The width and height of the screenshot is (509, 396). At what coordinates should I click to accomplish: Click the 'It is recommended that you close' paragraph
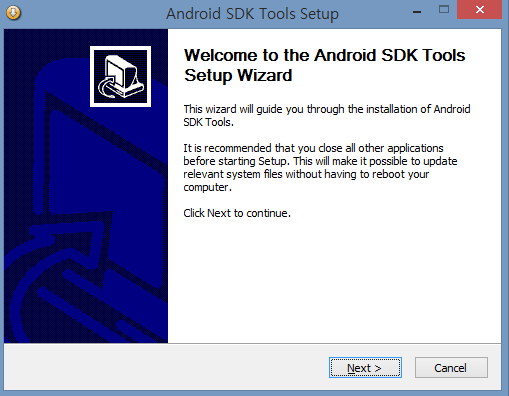(x=320, y=168)
